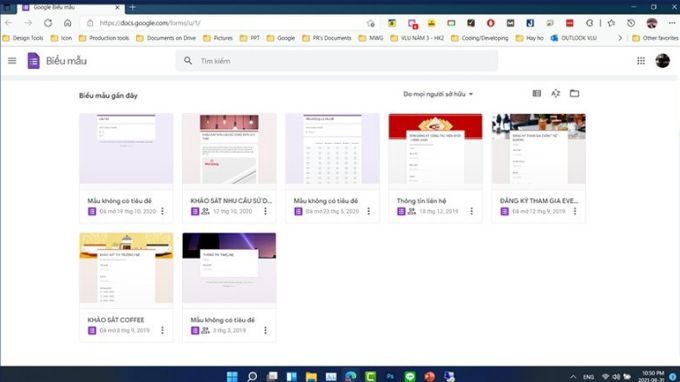Open more options for Thông tin liên hệ
The image size is (680, 382).
click(471, 211)
